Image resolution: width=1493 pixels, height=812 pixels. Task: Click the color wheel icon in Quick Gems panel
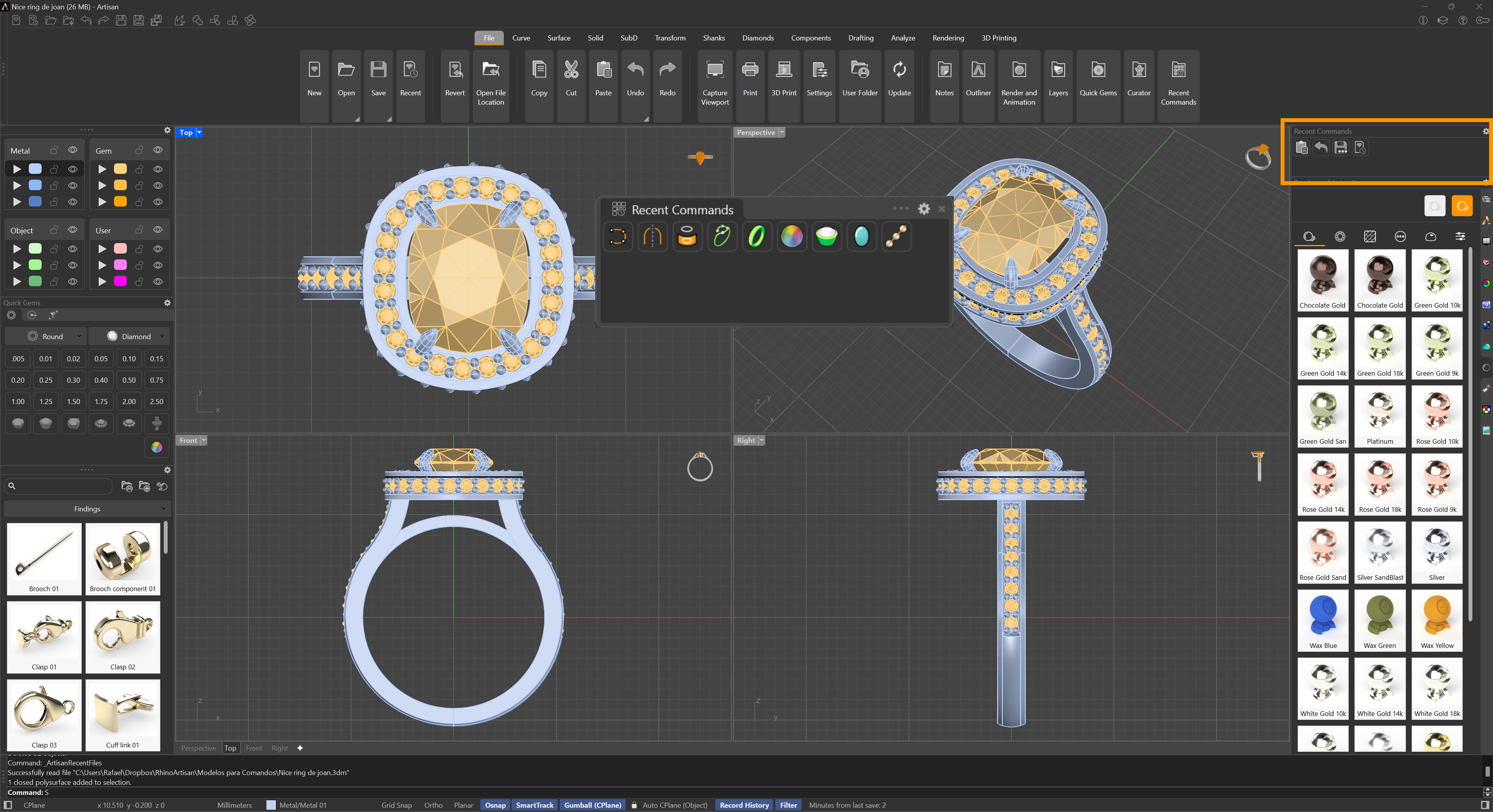tap(156, 448)
